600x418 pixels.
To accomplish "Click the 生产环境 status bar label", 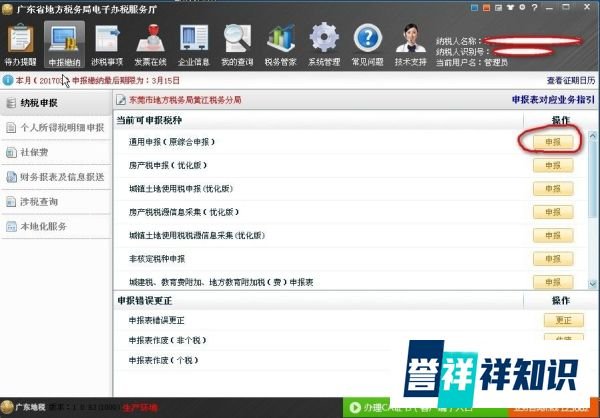I will tap(140, 408).
